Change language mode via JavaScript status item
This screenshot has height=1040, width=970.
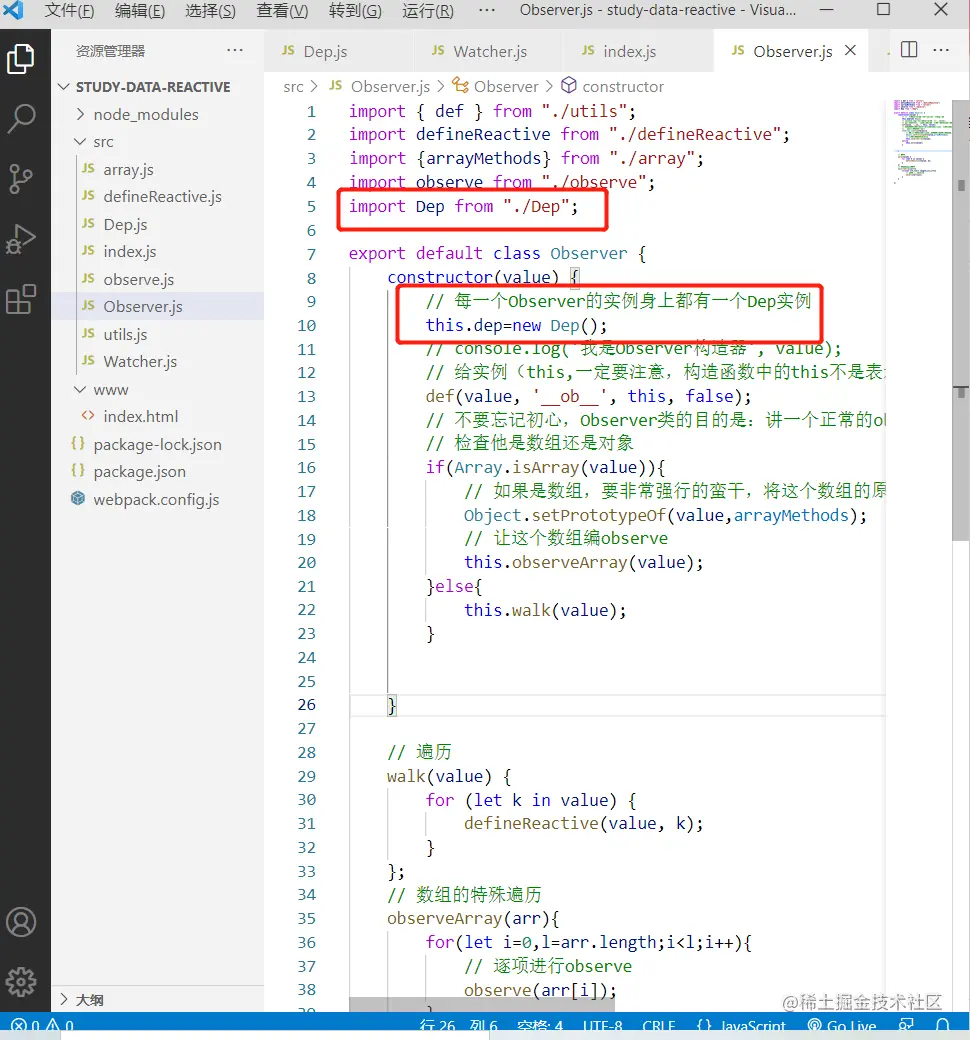coord(740,1025)
